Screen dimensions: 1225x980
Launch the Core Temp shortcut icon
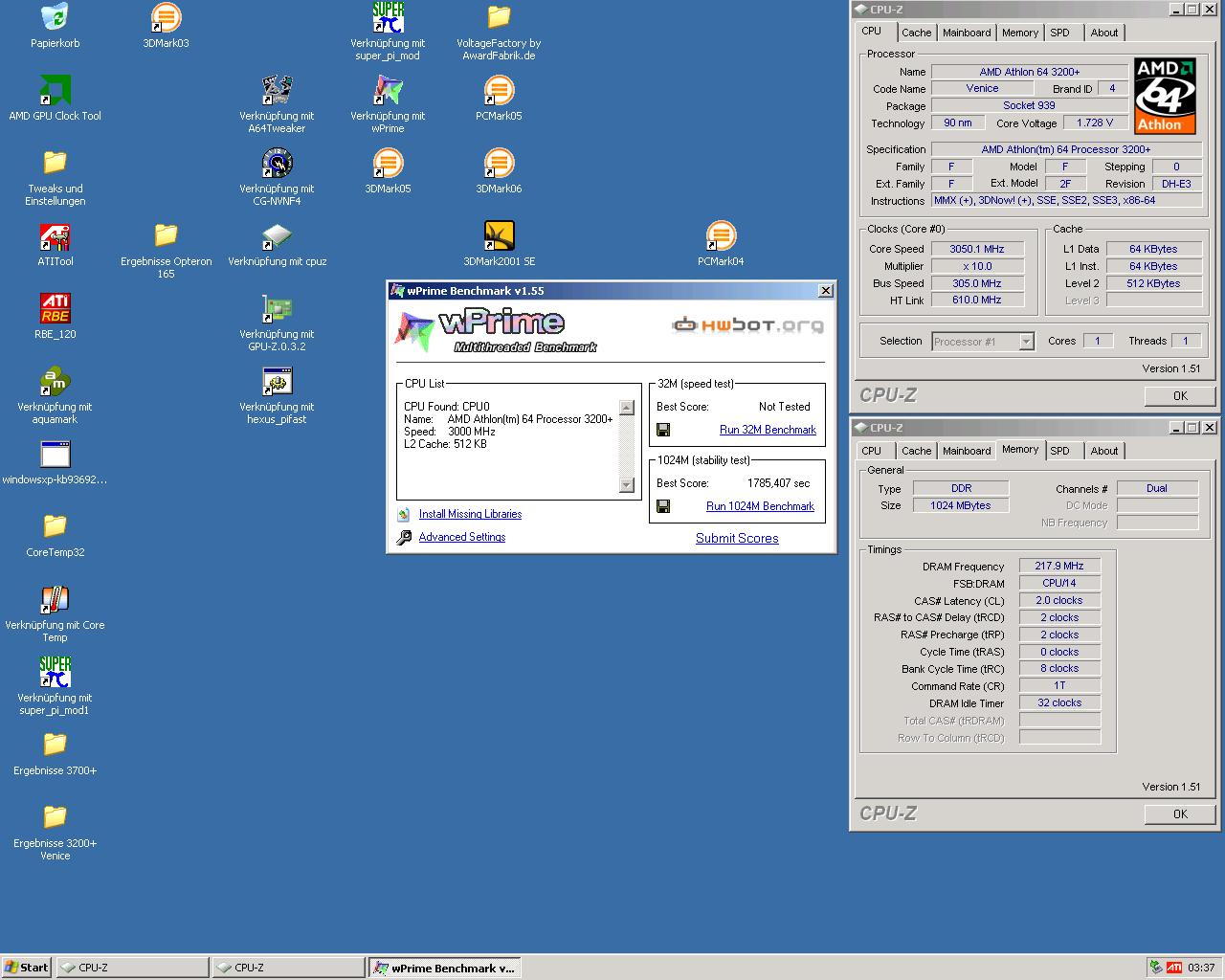click(x=55, y=599)
